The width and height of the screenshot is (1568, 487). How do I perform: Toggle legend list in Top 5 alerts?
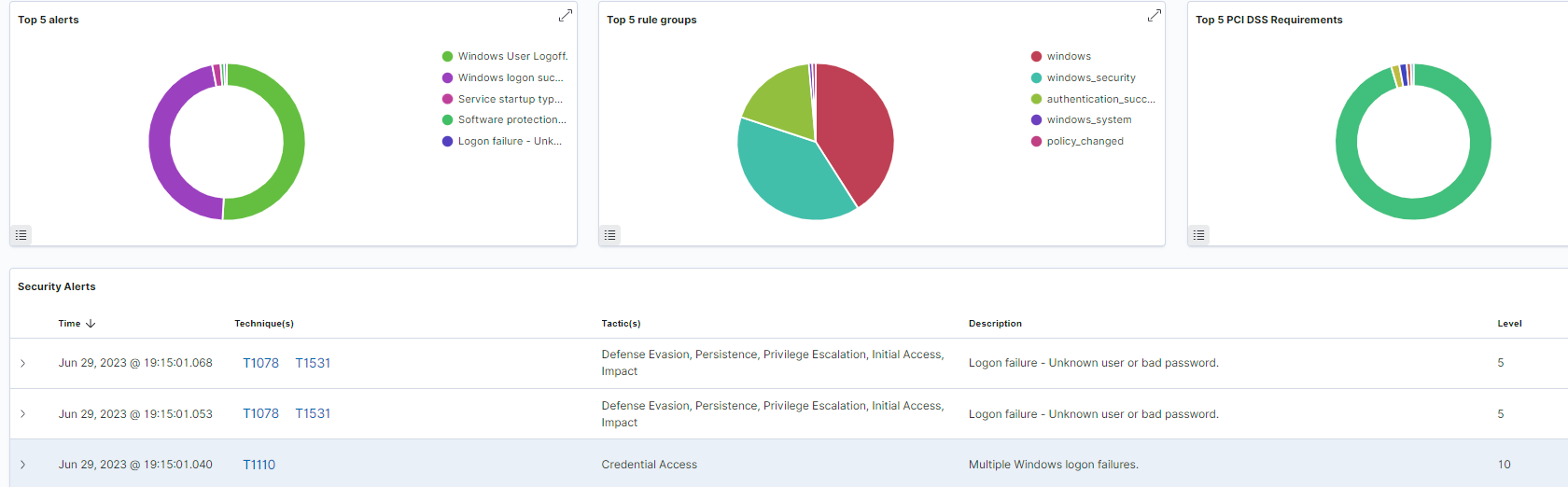click(x=21, y=235)
